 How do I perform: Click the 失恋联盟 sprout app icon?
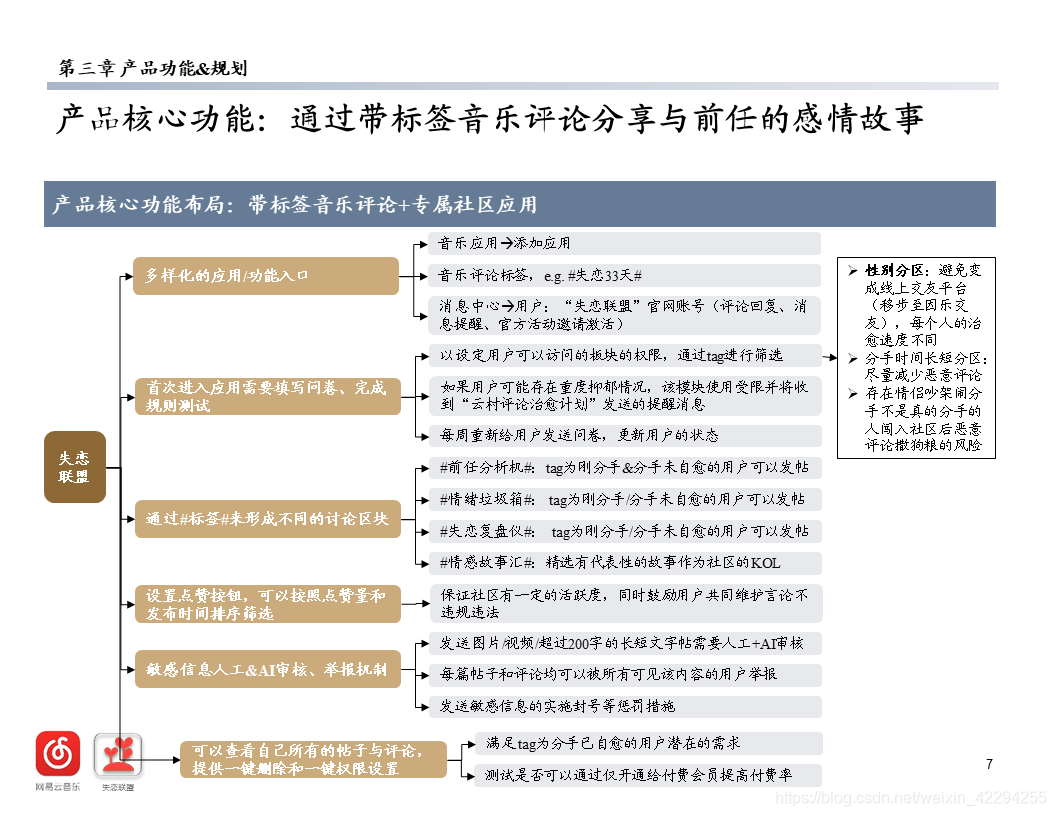pyautogui.click(x=118, y=755)
